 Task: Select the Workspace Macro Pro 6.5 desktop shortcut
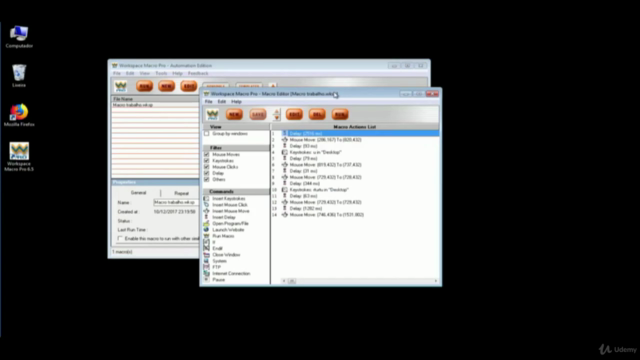(19, 157)
